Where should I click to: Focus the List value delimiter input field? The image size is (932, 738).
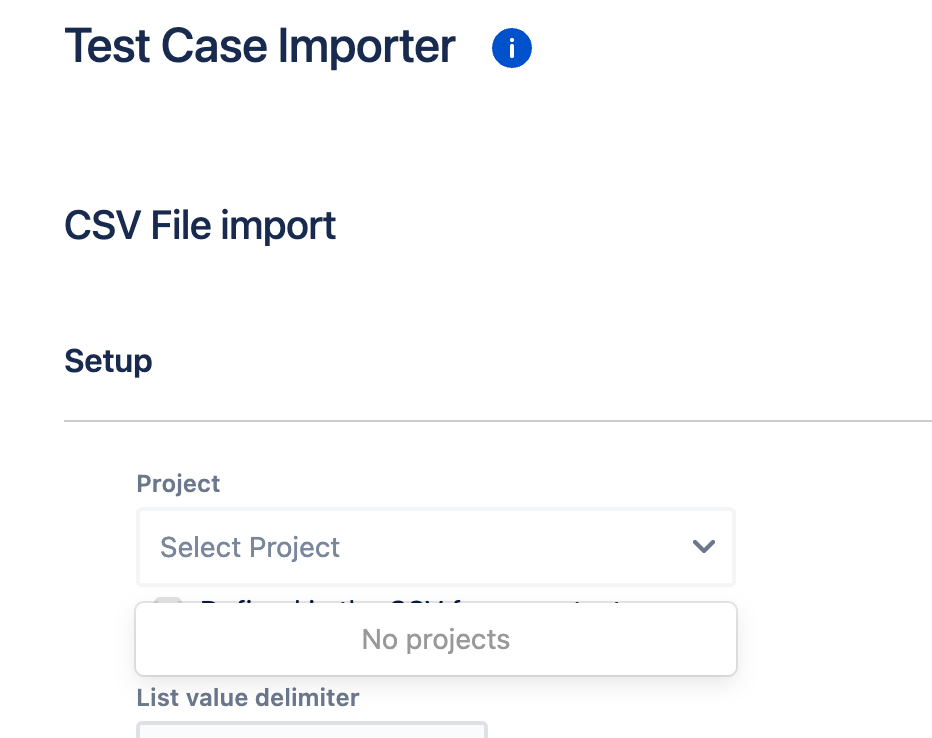(x=312, y=730)
